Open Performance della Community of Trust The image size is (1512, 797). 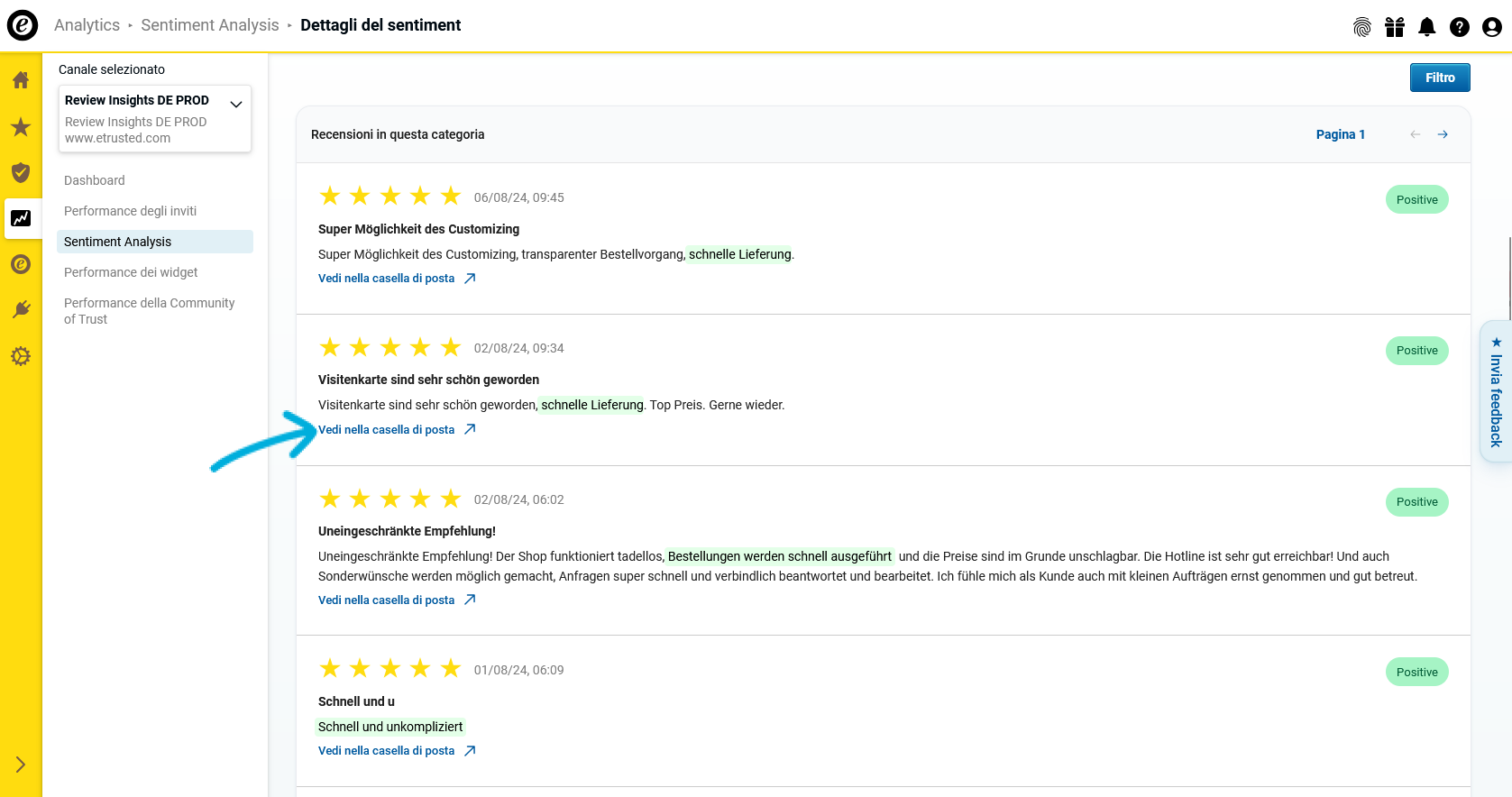tap(150, 311)
